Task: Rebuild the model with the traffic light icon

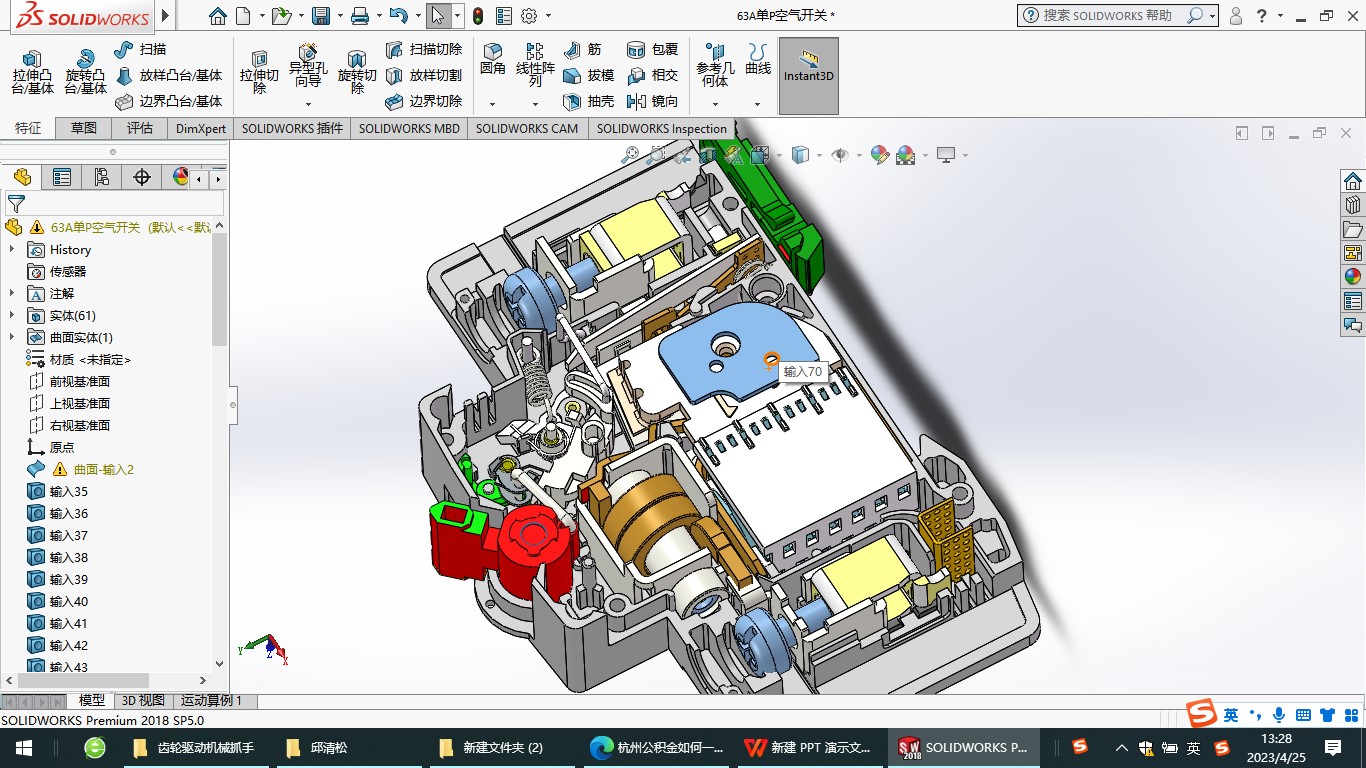Action: click(478, 16)
